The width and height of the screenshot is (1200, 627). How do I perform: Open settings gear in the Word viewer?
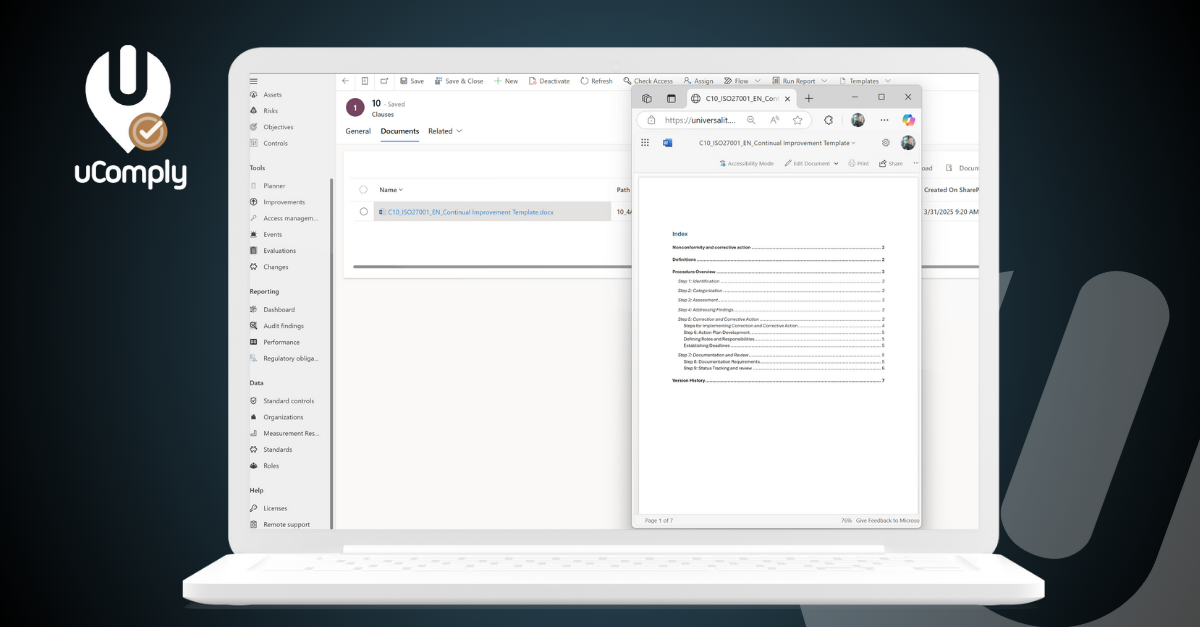885,143
